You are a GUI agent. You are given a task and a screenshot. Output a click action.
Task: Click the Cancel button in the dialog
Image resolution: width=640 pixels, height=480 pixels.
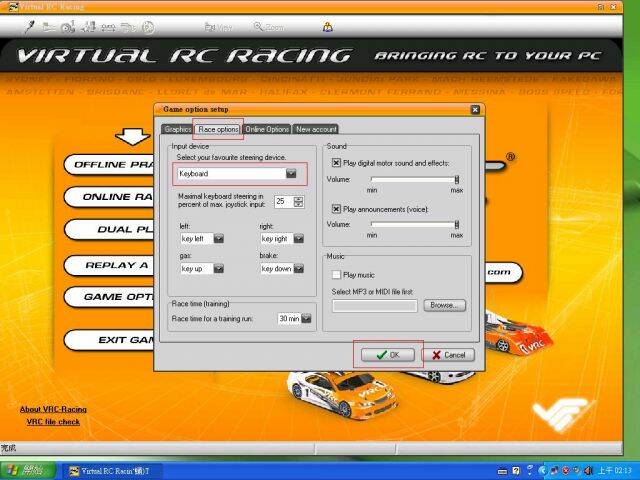coord(448,355)
